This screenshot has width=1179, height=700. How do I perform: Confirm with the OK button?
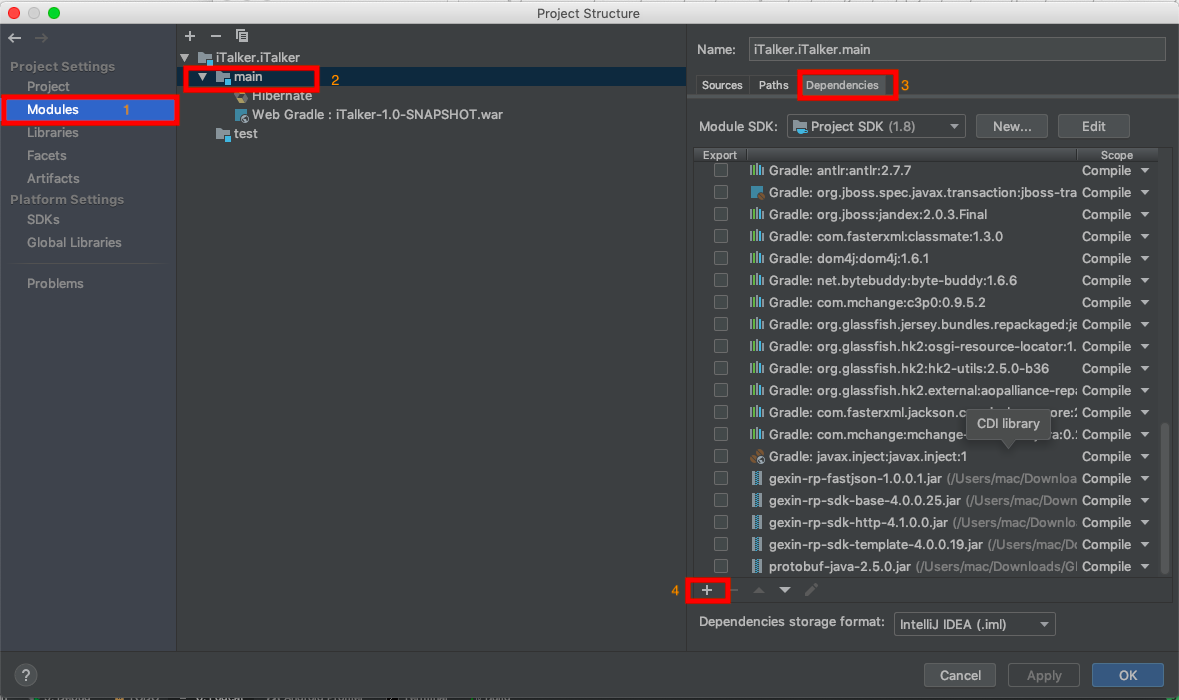coord(1128,675)
